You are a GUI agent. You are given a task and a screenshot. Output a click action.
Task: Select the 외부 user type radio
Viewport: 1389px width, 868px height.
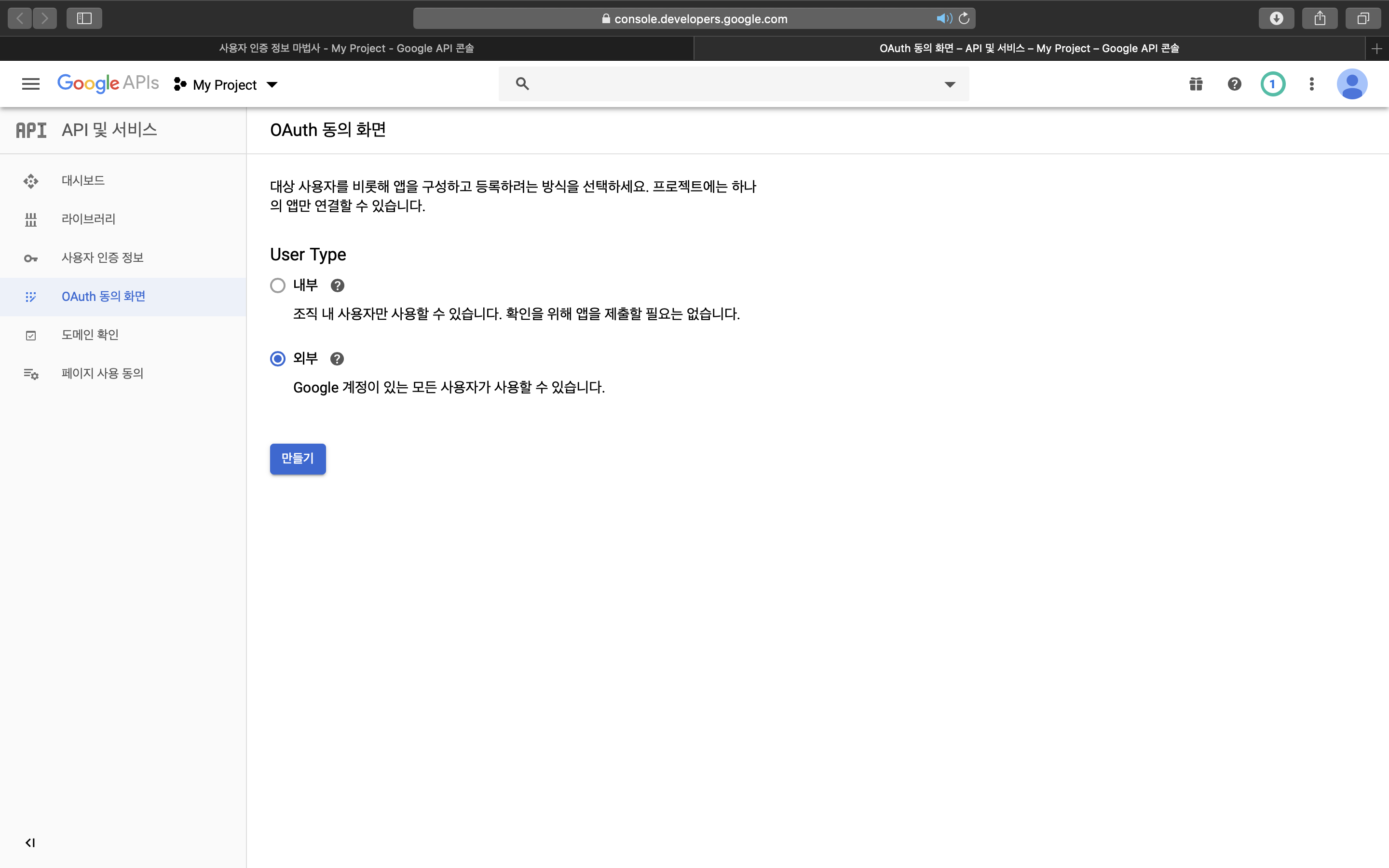click(278, 359)
